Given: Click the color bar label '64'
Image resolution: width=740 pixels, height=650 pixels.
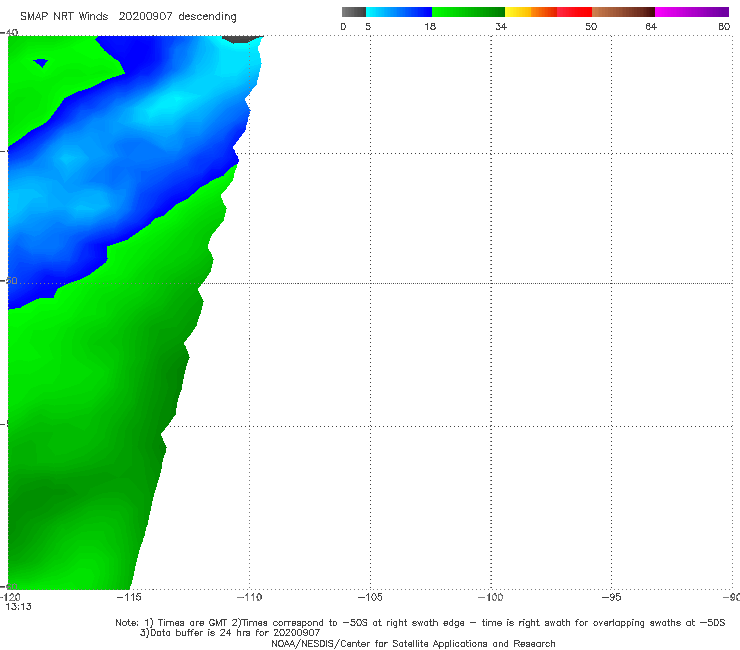Looking at the screenshot, I should coord(651,26).
